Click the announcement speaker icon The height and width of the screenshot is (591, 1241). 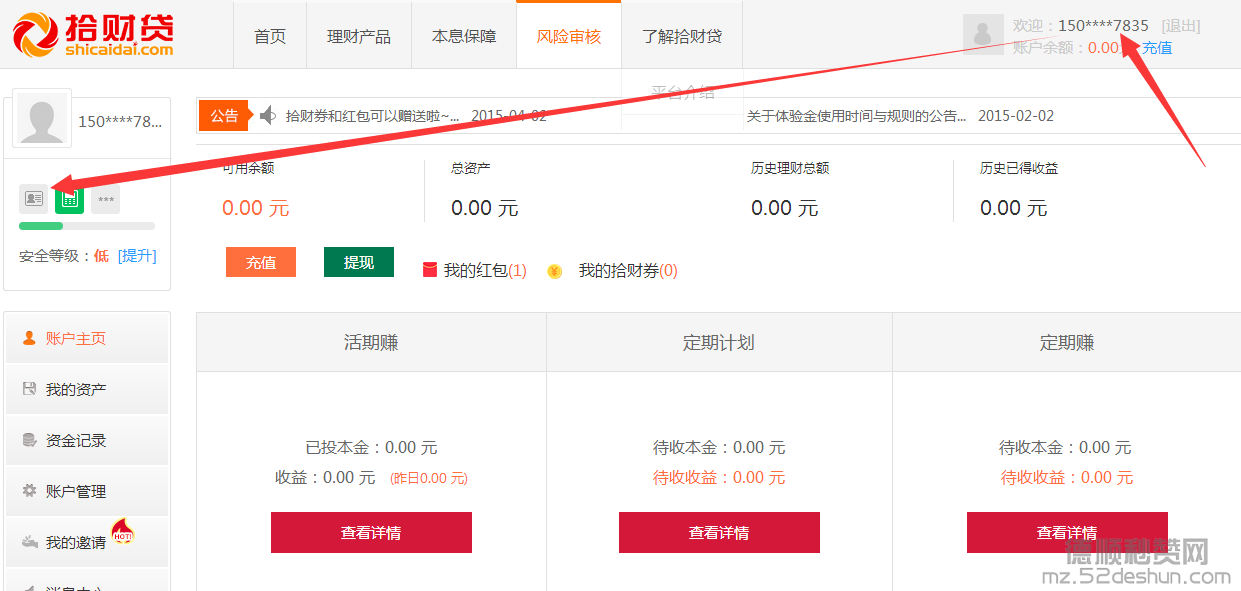click(x=268, y=115)
